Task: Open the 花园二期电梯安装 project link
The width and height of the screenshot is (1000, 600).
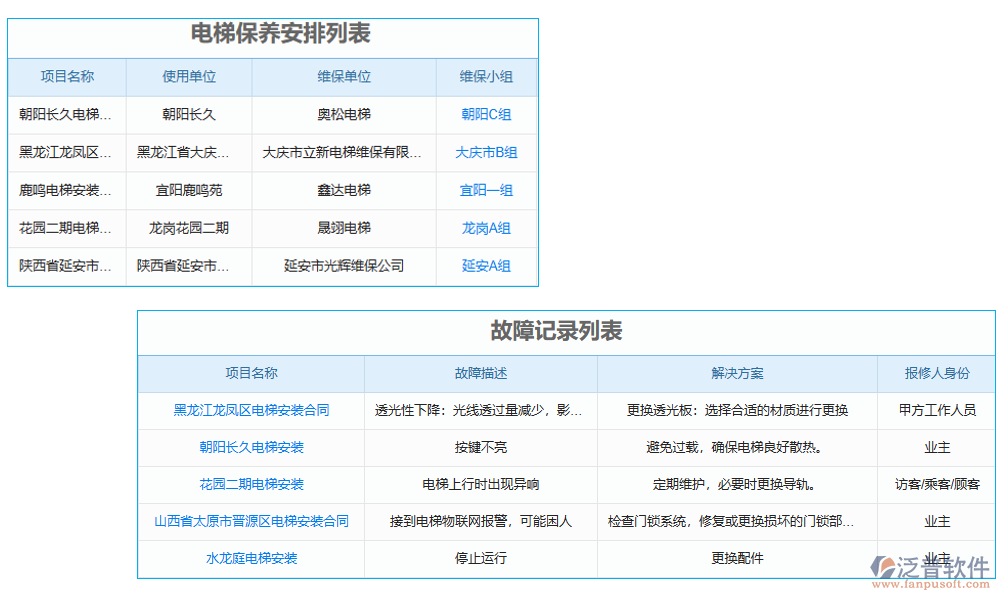Action: 250,485
